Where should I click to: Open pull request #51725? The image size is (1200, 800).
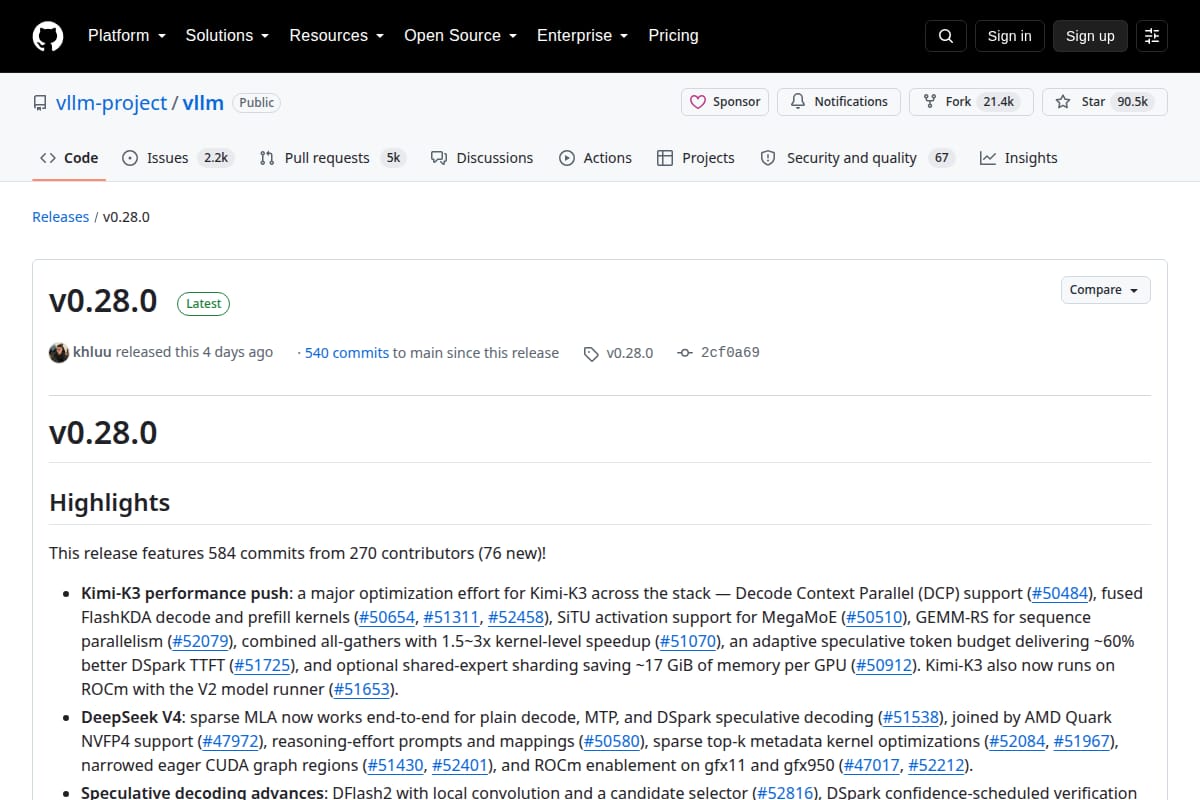click(x=263, y=665)
